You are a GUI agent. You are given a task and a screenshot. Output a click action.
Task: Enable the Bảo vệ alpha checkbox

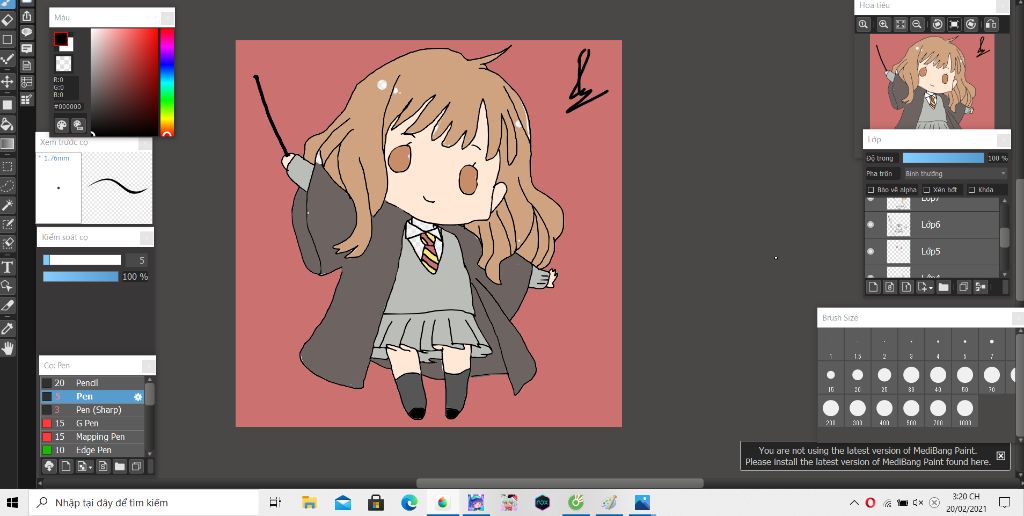coord(871,189)
